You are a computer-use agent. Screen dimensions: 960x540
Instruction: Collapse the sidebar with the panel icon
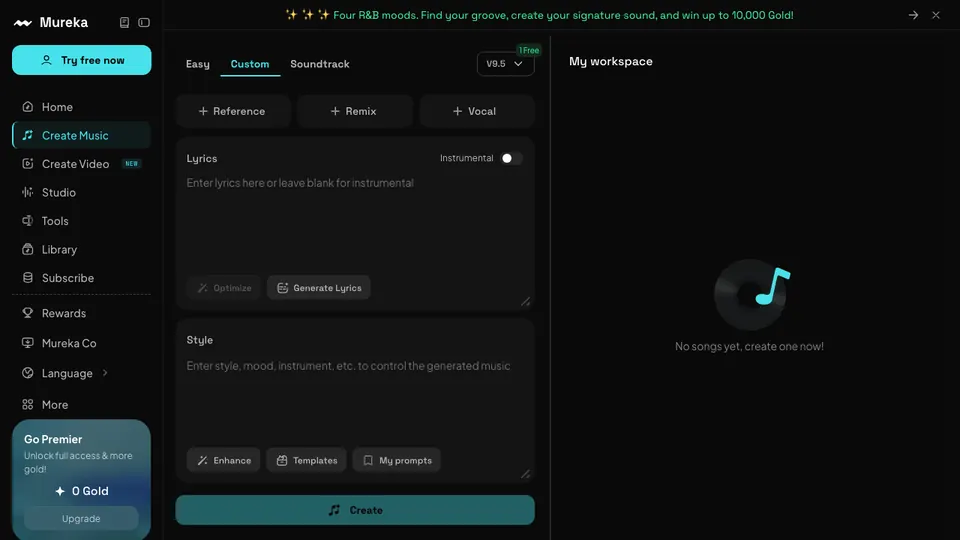tap(144, 23)
